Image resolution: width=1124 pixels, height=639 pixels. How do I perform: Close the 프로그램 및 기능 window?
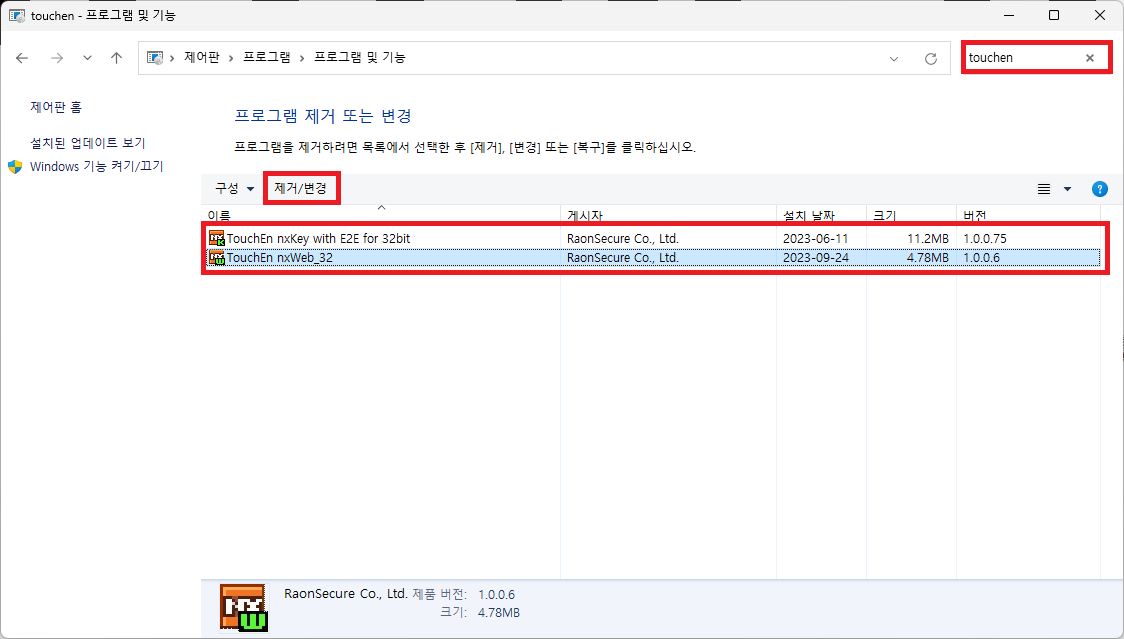1100,15
